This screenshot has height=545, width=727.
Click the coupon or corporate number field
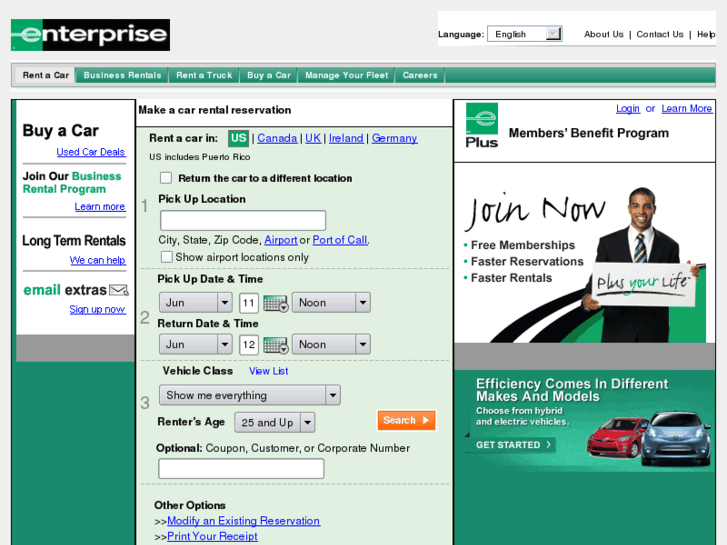click(x=241, y=468)
